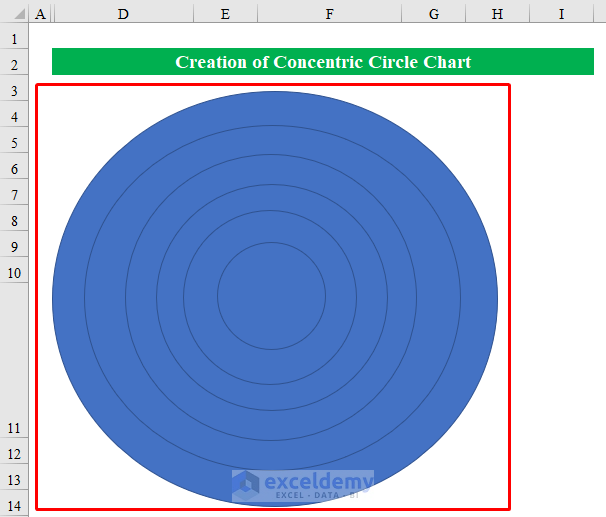Select row 14 header
The image size is (606, 517).
[x=14, y=503]
